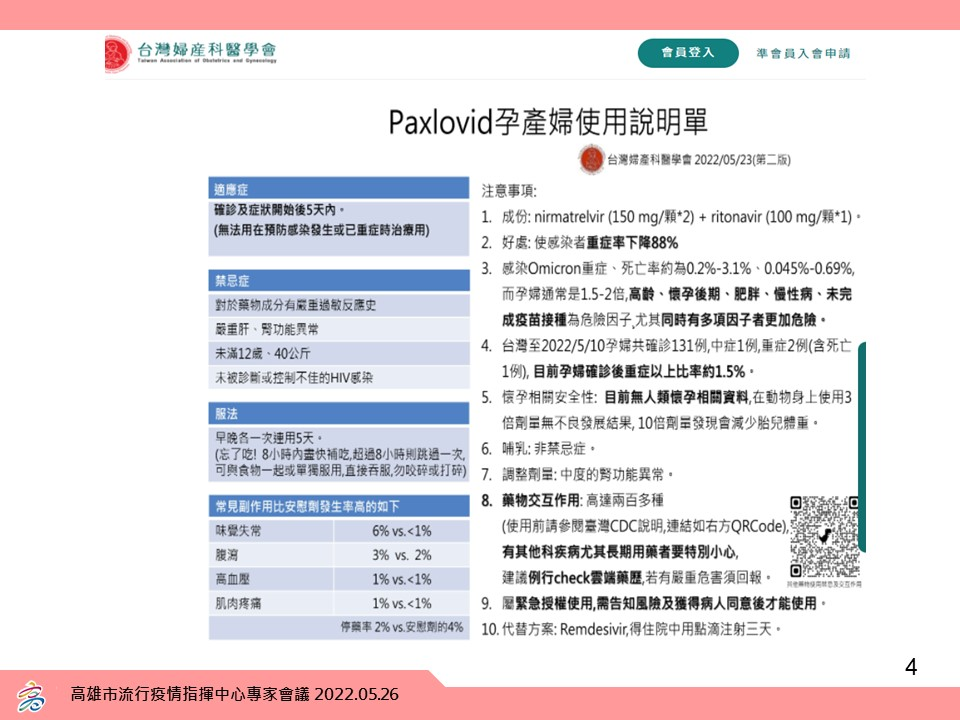This screenshot has height=720, width=960.
Task: Click the round seal icon beside 2022/05/23
Action: (x=592, y=159)
